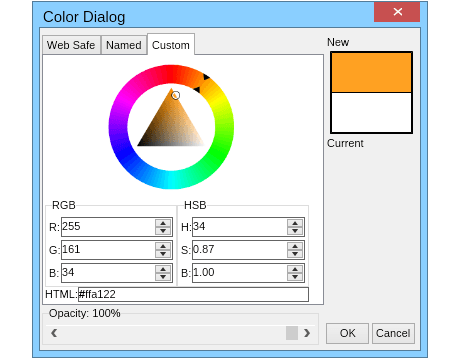Increase the R value with up arrow

pyautogui.click(x=163, y=223)
